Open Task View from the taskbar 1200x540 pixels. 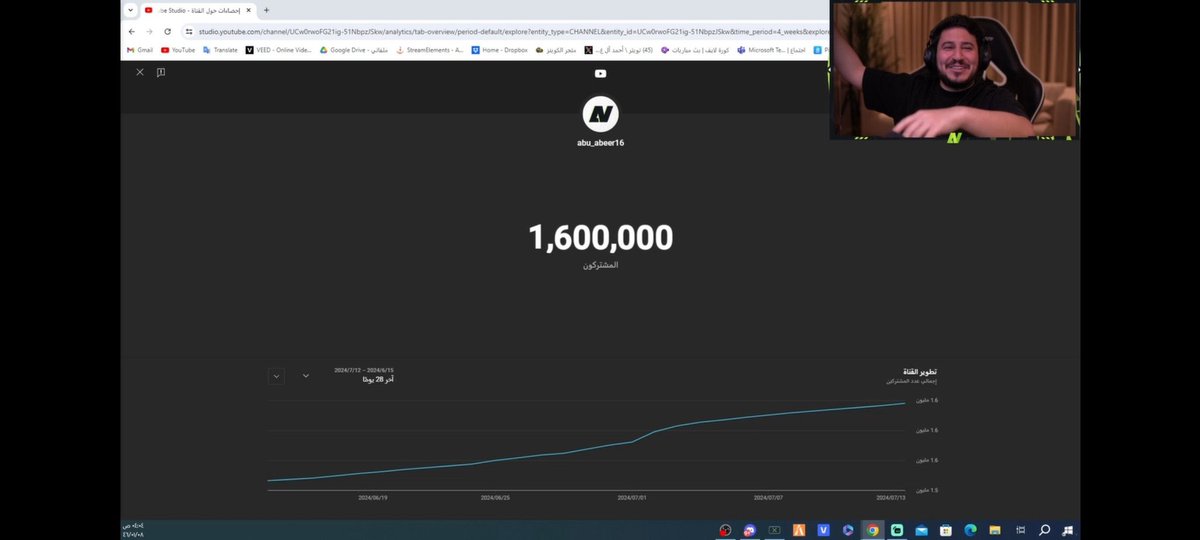point(1020,530)
